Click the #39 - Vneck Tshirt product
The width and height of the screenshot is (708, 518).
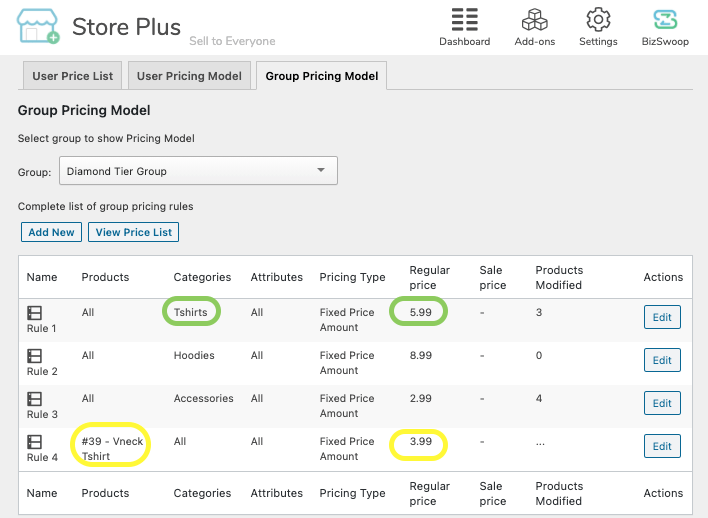(112, 448)
